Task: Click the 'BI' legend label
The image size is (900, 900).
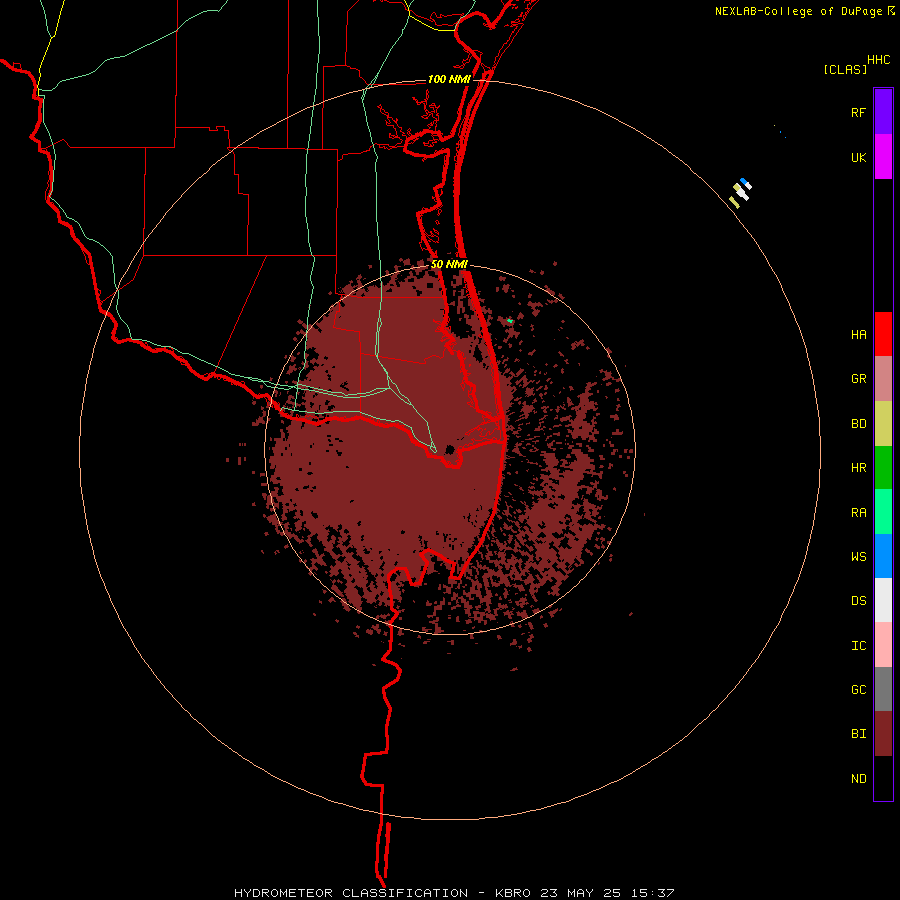Action: point(858,734)
